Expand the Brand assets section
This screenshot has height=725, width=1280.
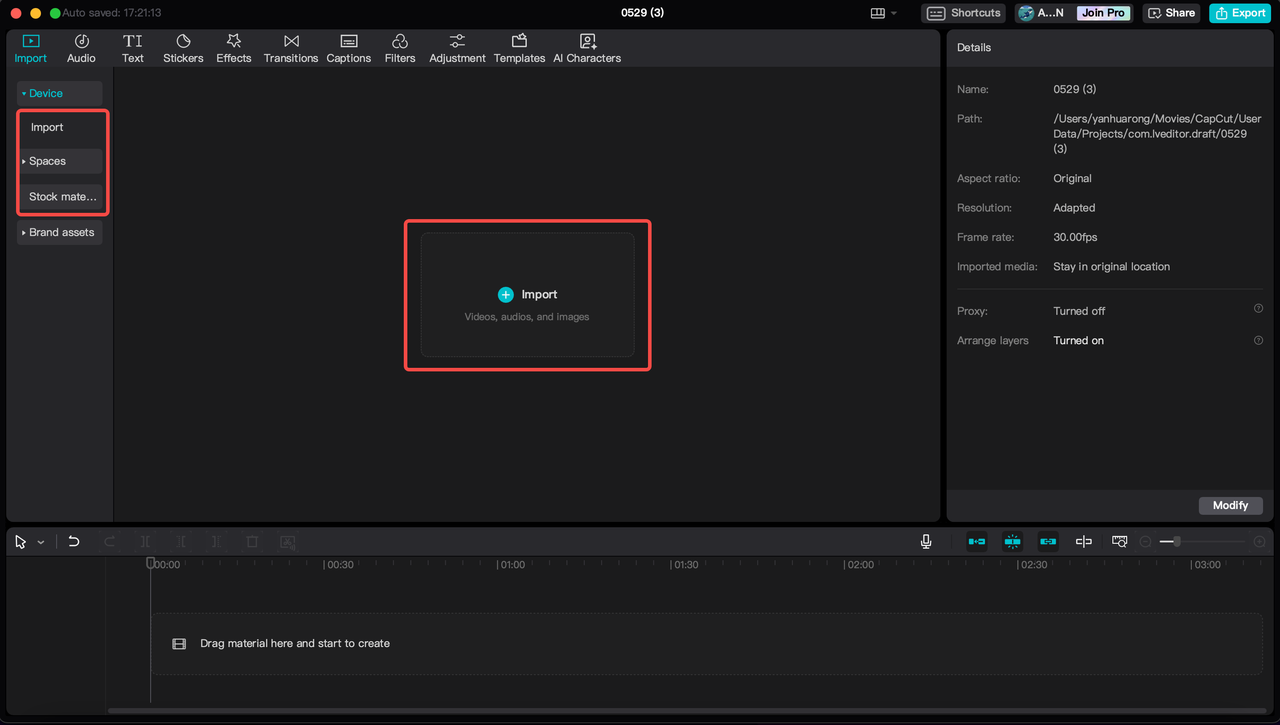59,232
